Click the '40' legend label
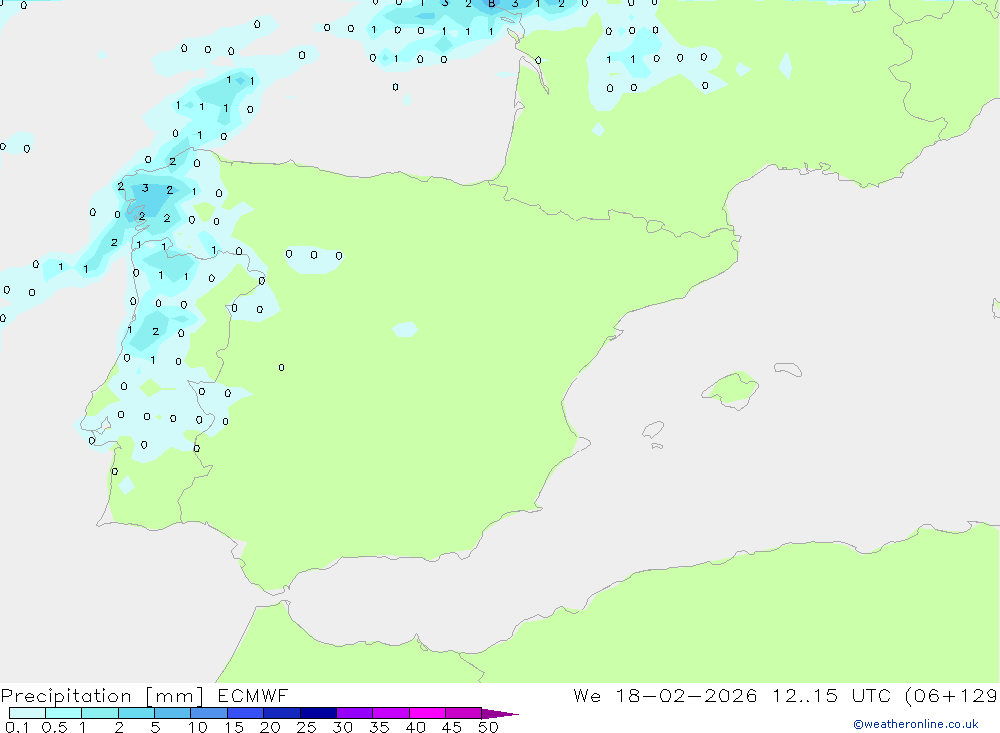1000x733 pixels. coord(415,727)
